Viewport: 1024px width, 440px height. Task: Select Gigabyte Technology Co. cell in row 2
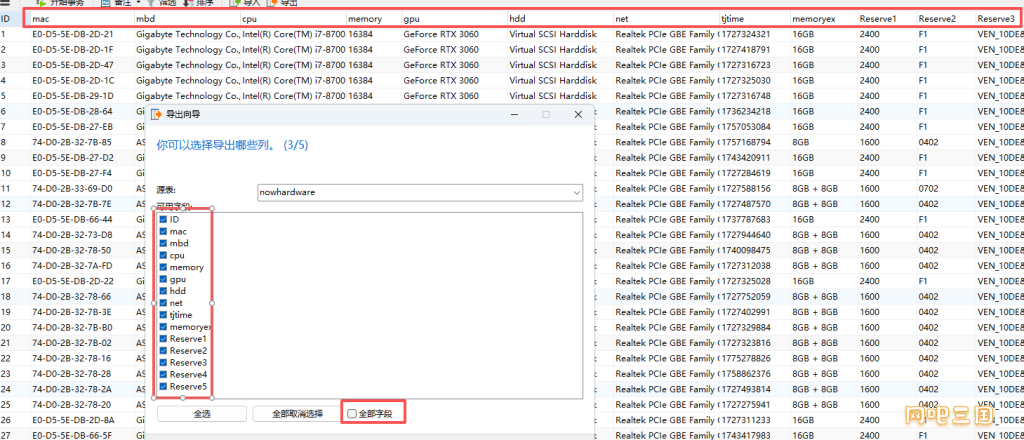click(187, 50)
